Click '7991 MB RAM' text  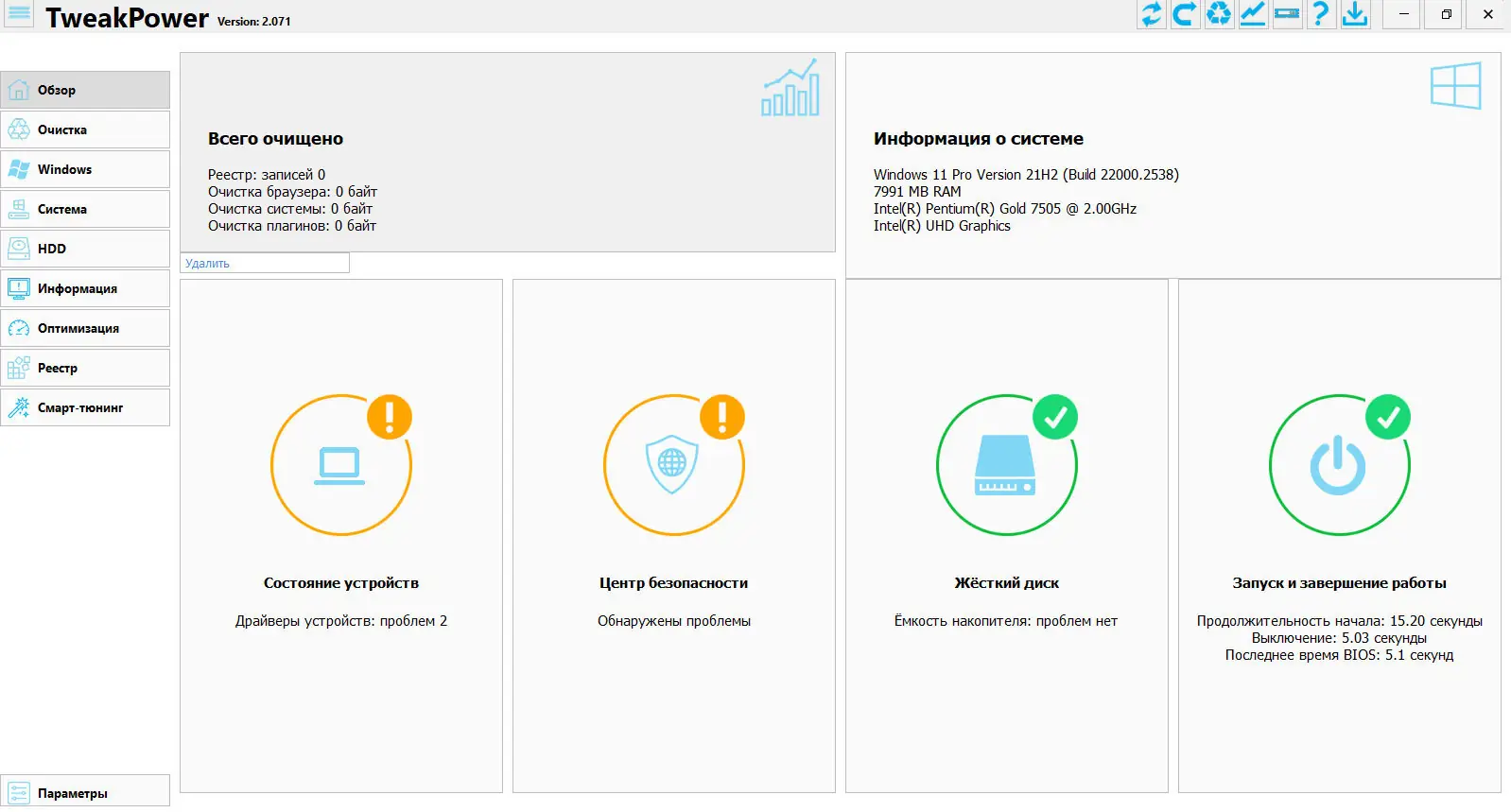pos(917,192)
